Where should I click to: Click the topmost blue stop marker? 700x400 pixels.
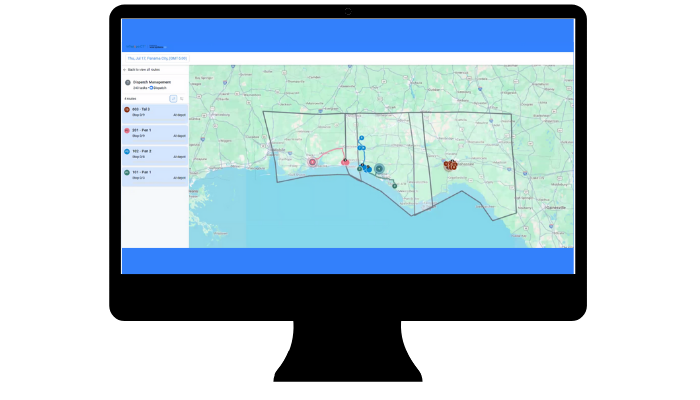[362, 138]
